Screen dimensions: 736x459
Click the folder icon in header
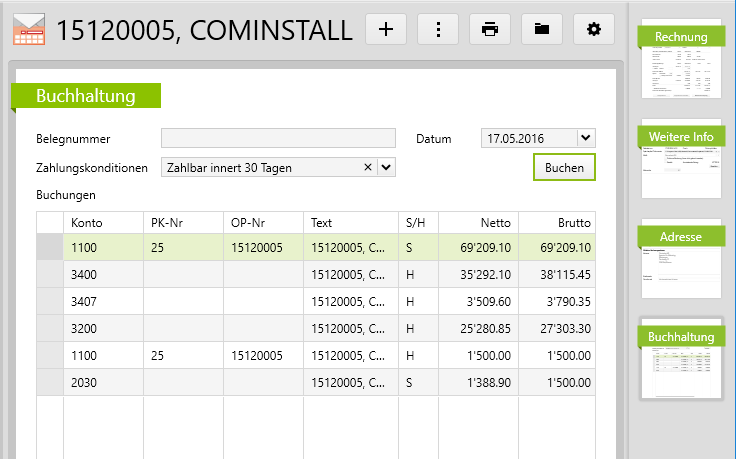point(542,29)
